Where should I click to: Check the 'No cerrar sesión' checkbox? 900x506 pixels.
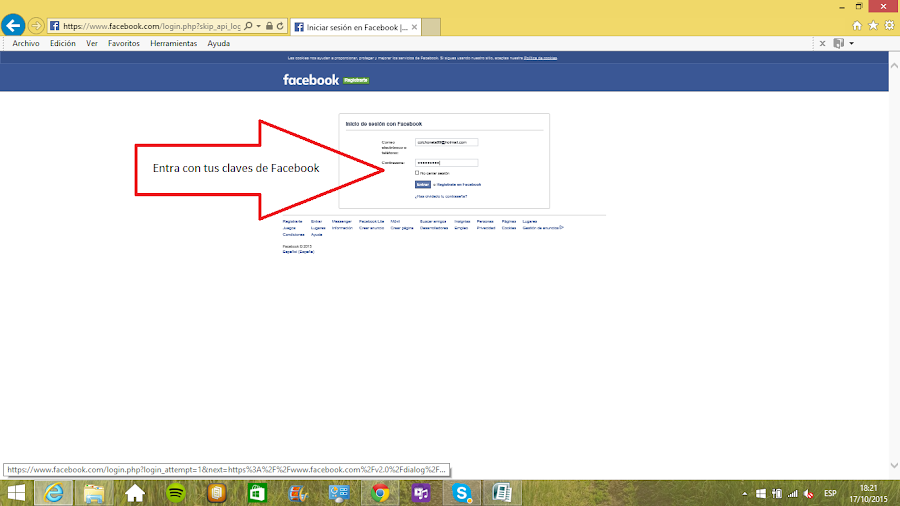coord(417,173)
